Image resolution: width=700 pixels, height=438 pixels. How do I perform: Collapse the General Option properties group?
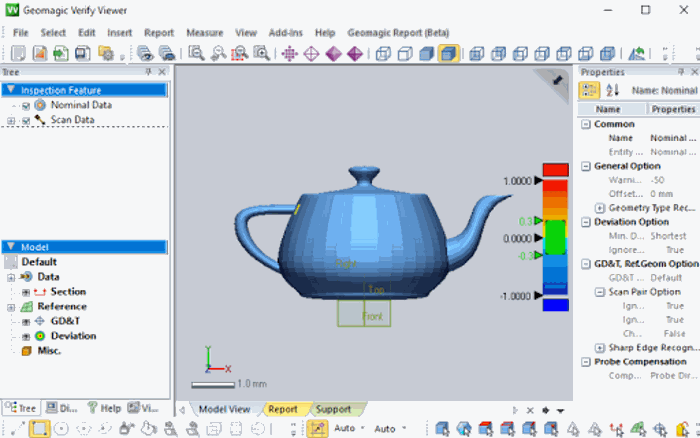(x=586, y=166)
